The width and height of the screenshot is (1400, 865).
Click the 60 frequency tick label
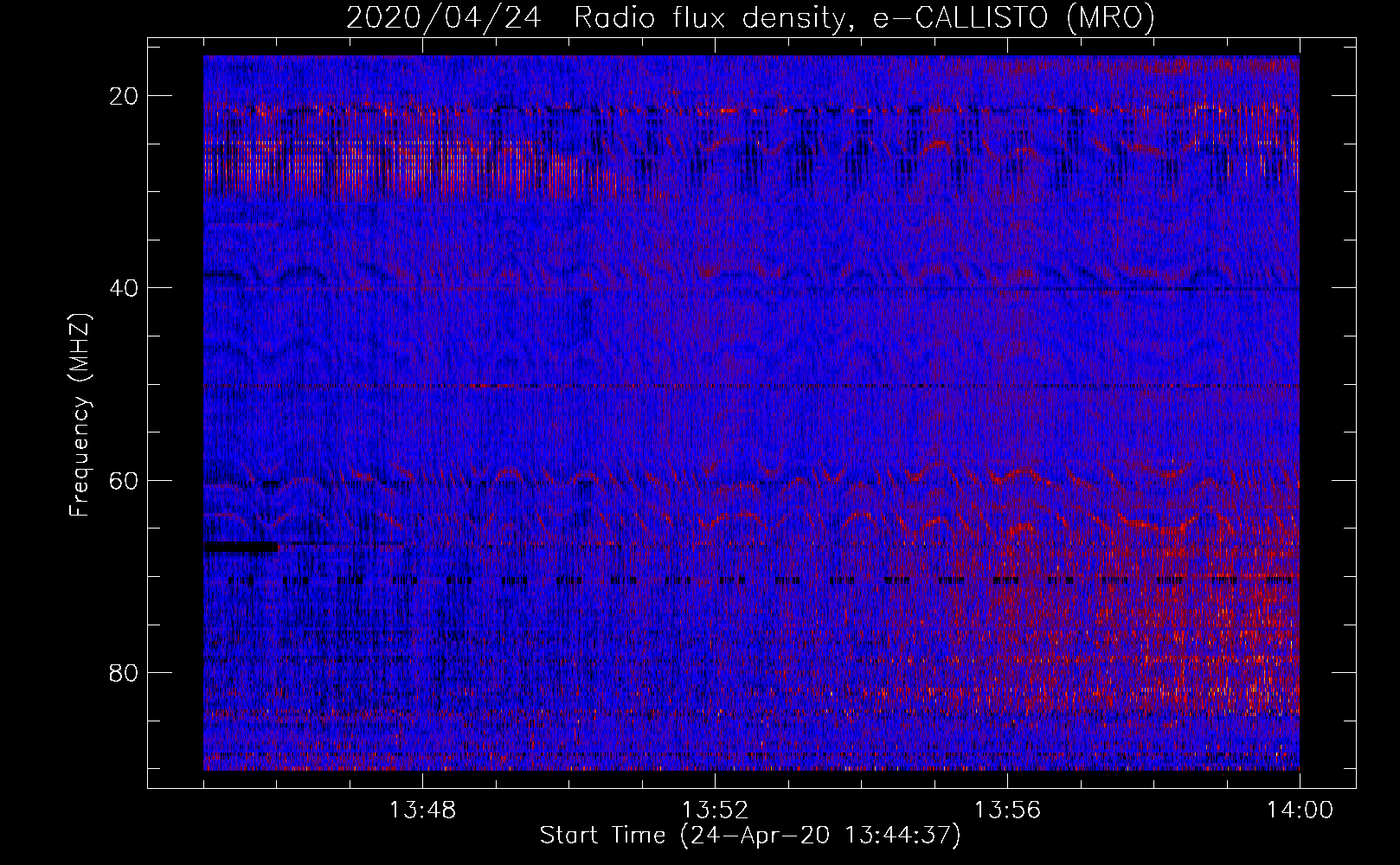124,480
